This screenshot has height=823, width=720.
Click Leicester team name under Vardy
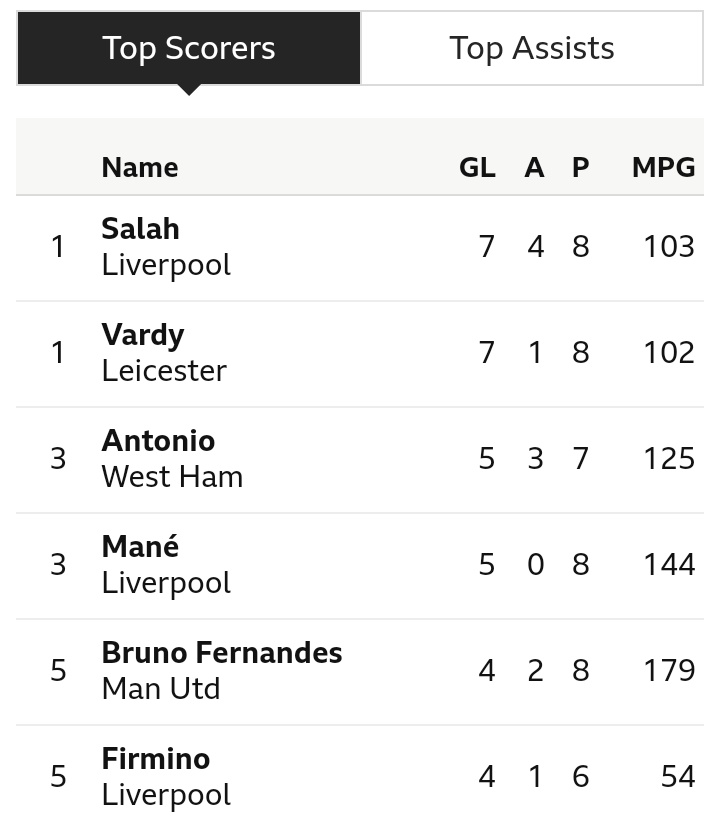[164, 371]
